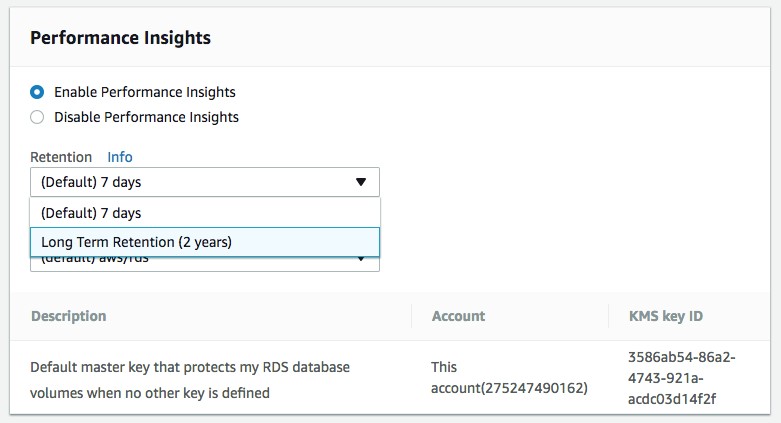Click the Description column header
This screenshot has width=781, height=423.
(x=69, y=316)
